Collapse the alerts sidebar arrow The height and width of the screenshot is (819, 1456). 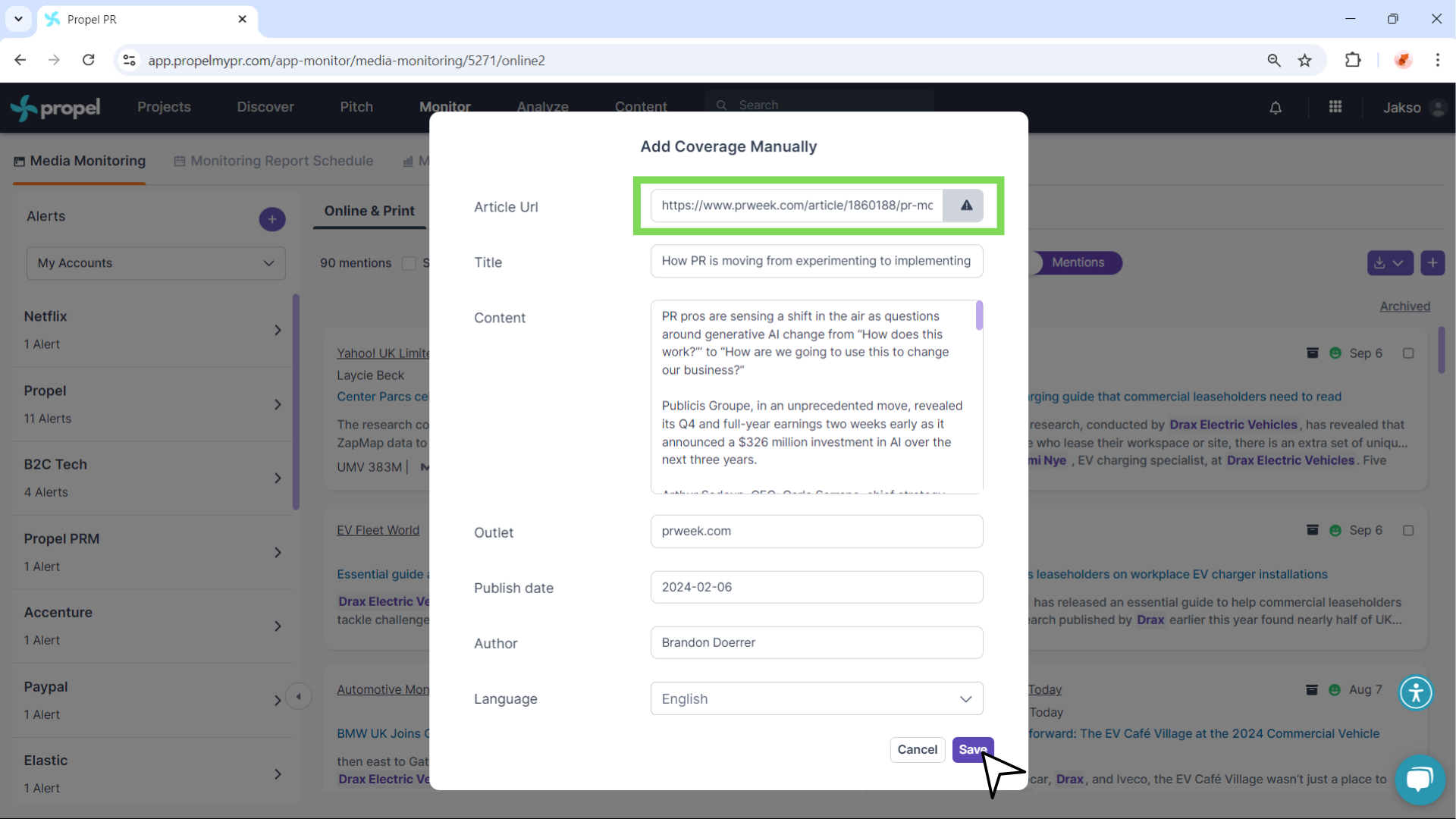(x=299, y=696)
